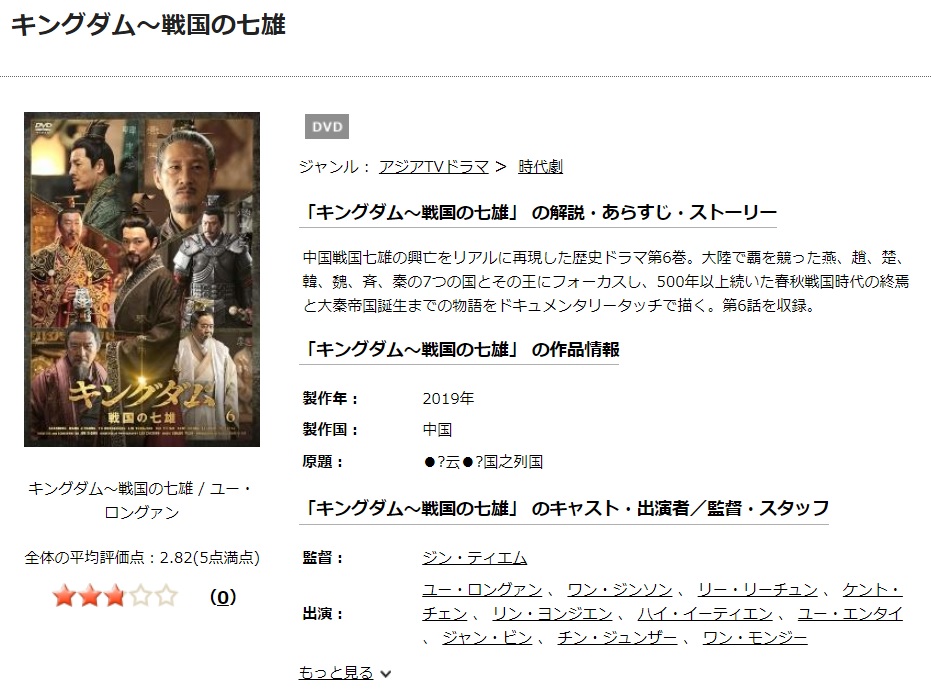The width and height of the screenshot is (931, 694).
Task: Select cast member ユー・エンタイ
Action: [x=850, y=613]
